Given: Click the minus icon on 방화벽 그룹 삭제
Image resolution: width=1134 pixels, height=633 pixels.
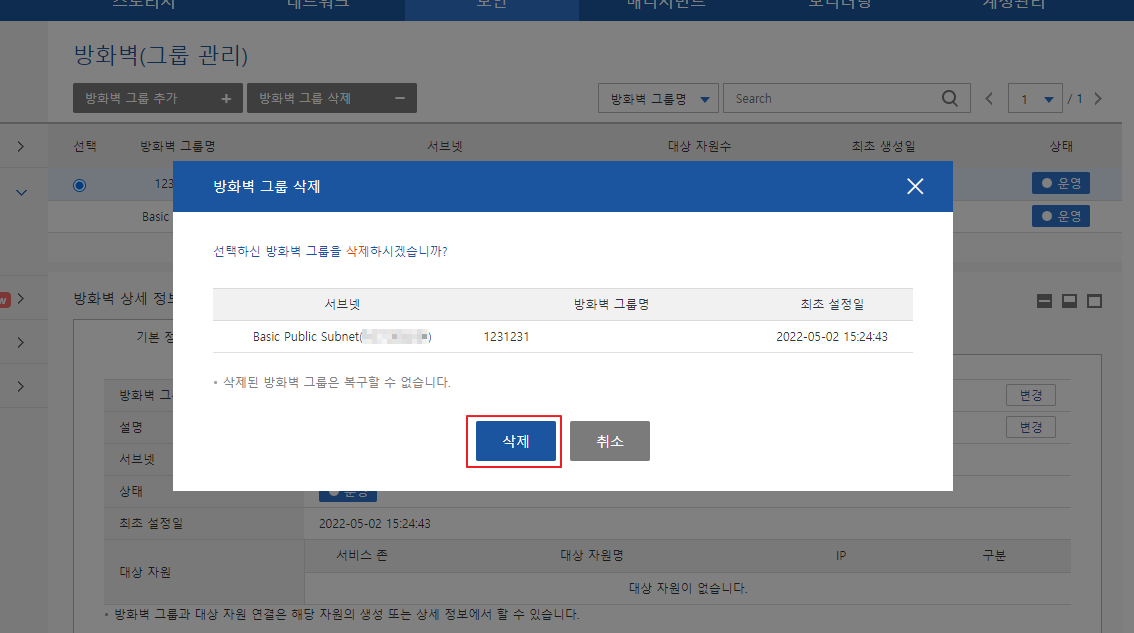Looking at the screenshot, I should click(400, 98).
